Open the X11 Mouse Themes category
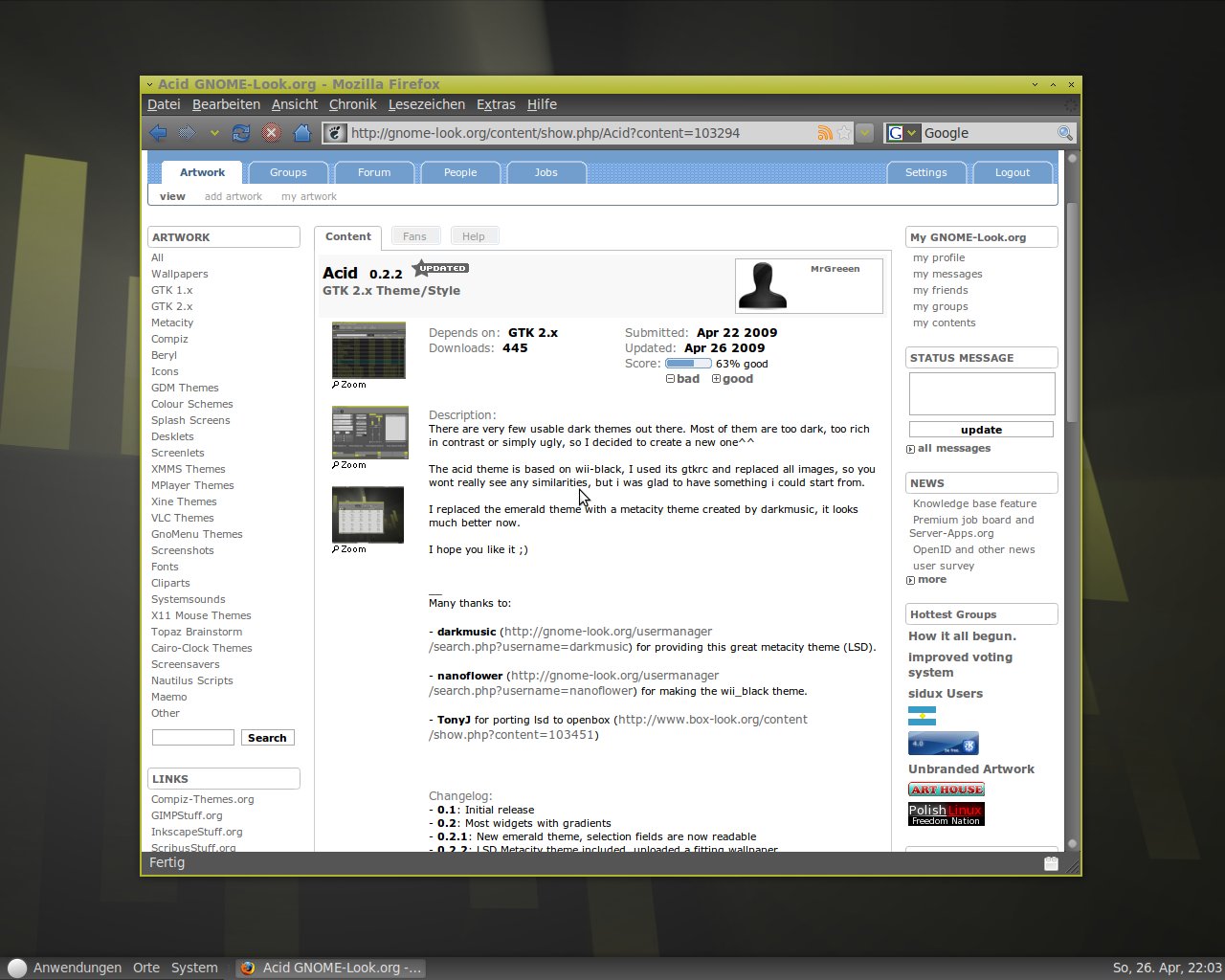This screenshot has width=1225, height=980. tap(201, 615)
